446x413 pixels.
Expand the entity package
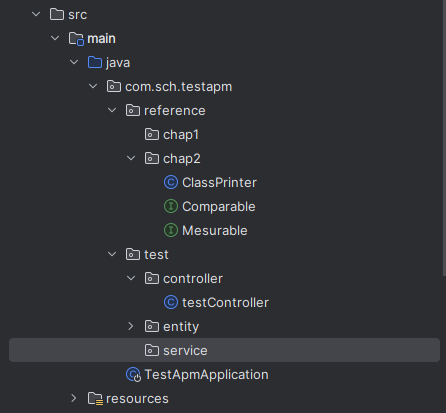pyautogui.click(x=131, y=326)
